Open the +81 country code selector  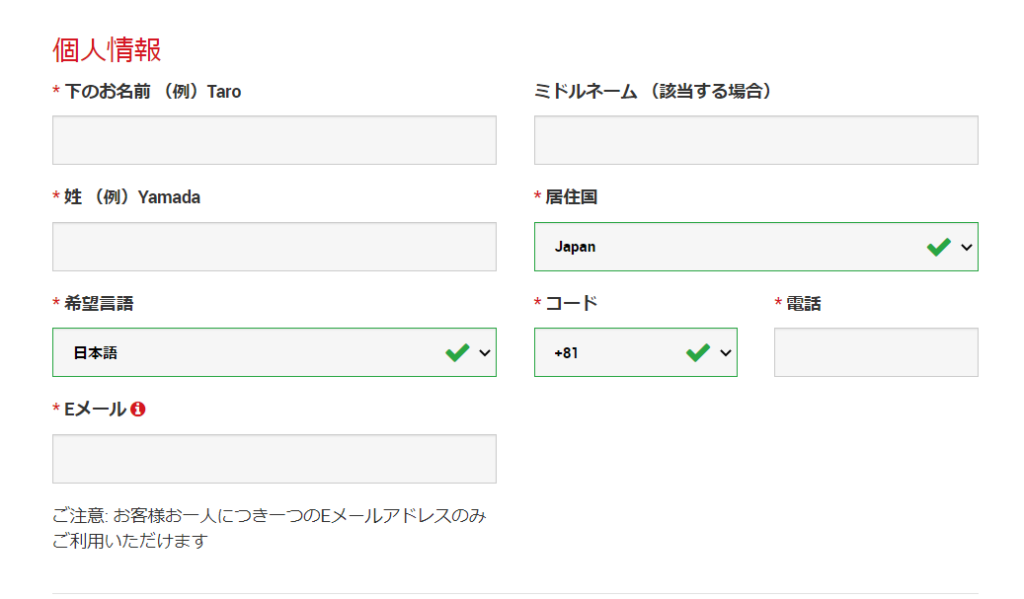(x=635, y=353)
